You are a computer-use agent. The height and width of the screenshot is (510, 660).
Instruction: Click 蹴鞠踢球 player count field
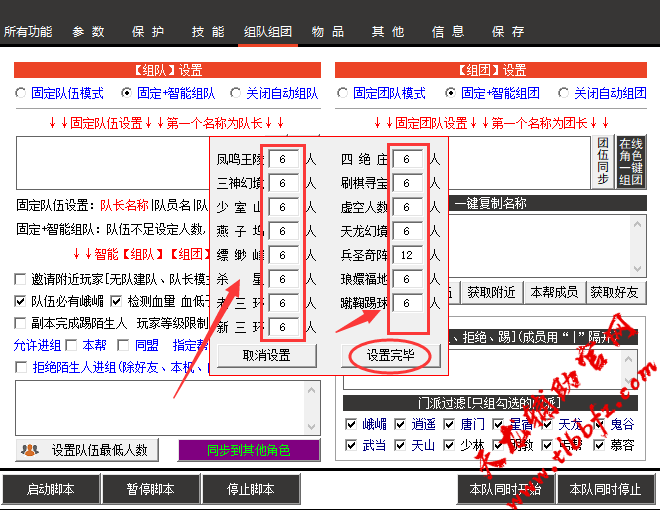click(x=407, y=303)
